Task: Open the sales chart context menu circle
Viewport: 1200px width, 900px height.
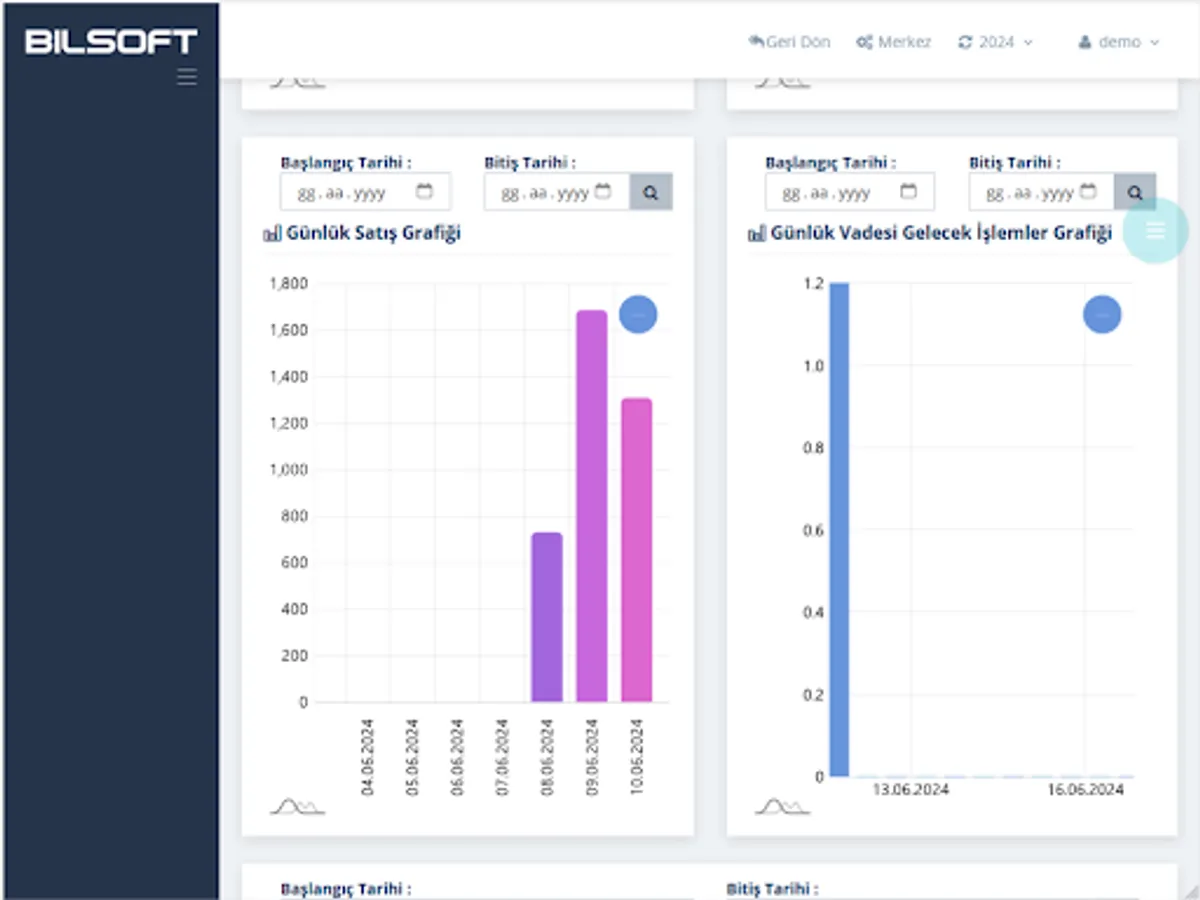Action: [638, 314]
